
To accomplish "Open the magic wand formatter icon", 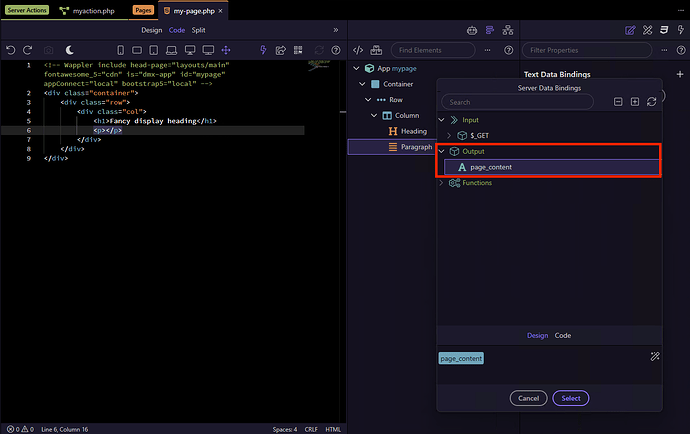I will pyautogui.click(x=655, y=357).
